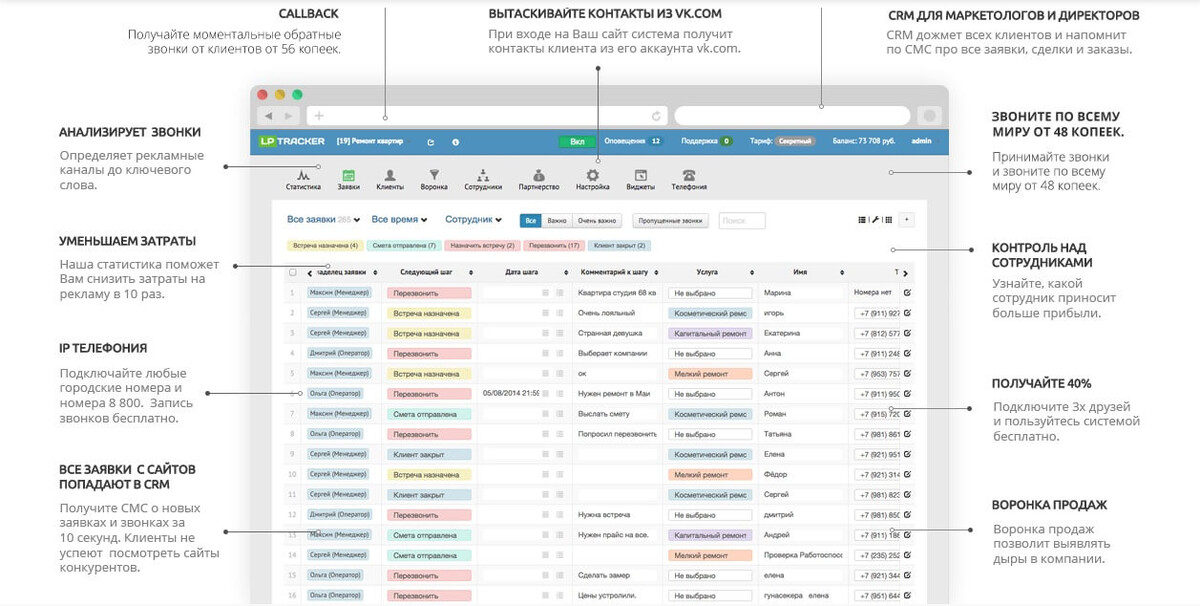This screenshot has height=606, width=1200.
Task: Expand the Все заявки dropdown
Action: 324,219
